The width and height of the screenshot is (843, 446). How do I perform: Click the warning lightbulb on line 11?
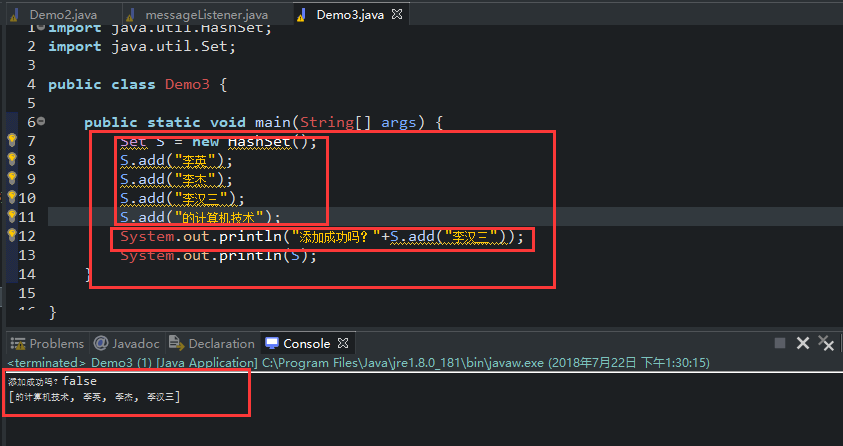pyautogui.click(x=12, y=216)
